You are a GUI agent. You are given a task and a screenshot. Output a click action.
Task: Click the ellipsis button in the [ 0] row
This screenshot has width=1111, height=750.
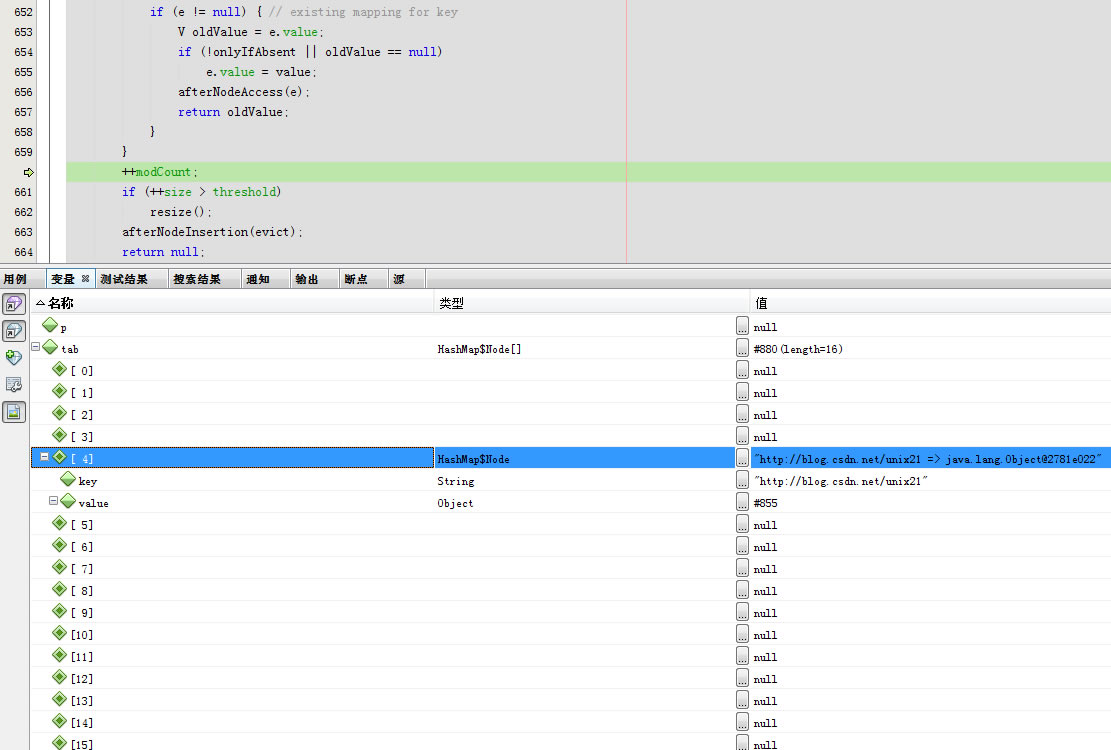coord(743,370)
